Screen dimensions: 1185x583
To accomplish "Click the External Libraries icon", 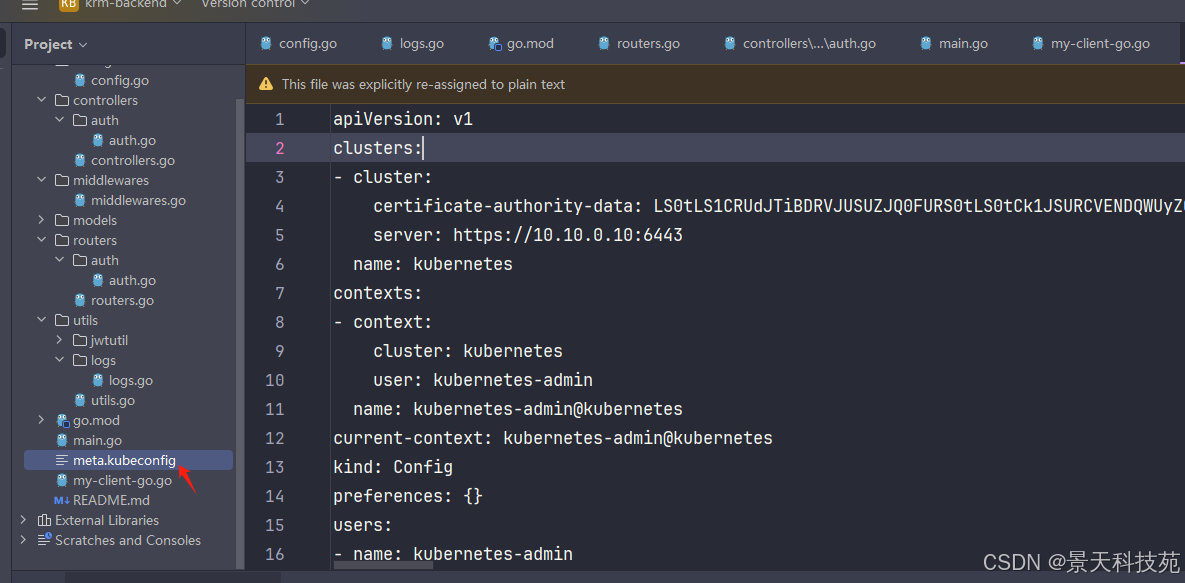I will point(44,520).
